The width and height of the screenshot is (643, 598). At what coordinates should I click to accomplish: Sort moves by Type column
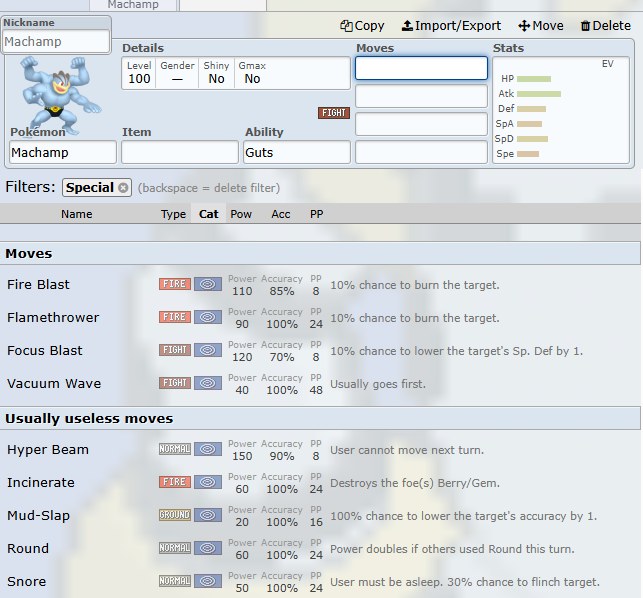click(173, 214)
